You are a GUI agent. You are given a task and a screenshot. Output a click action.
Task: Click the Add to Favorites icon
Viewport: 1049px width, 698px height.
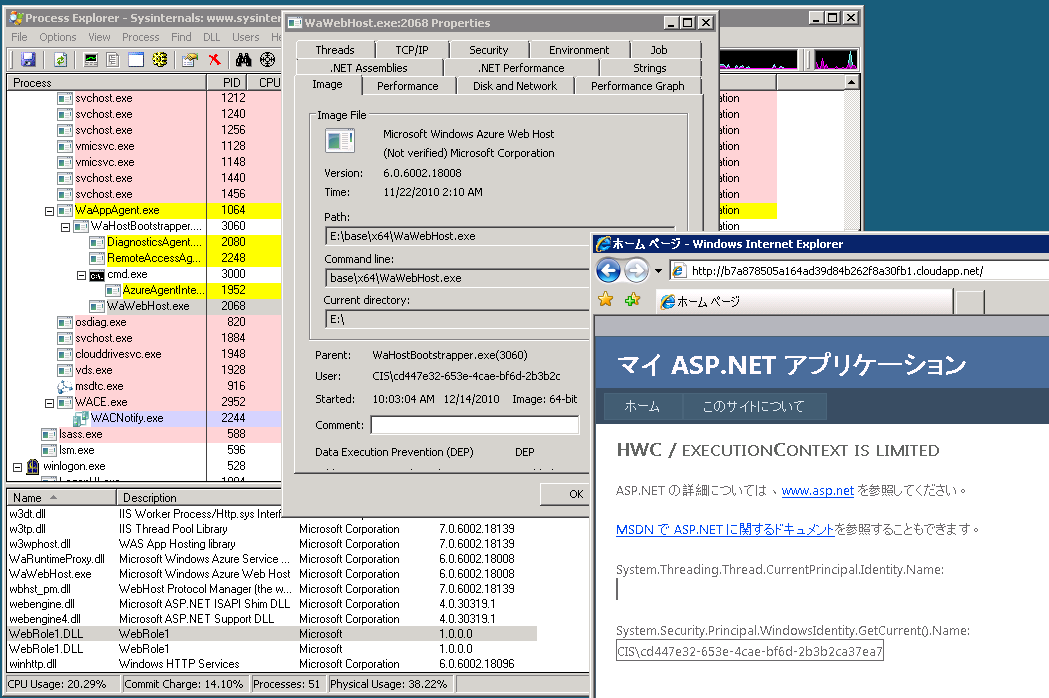tap(631, 300)
